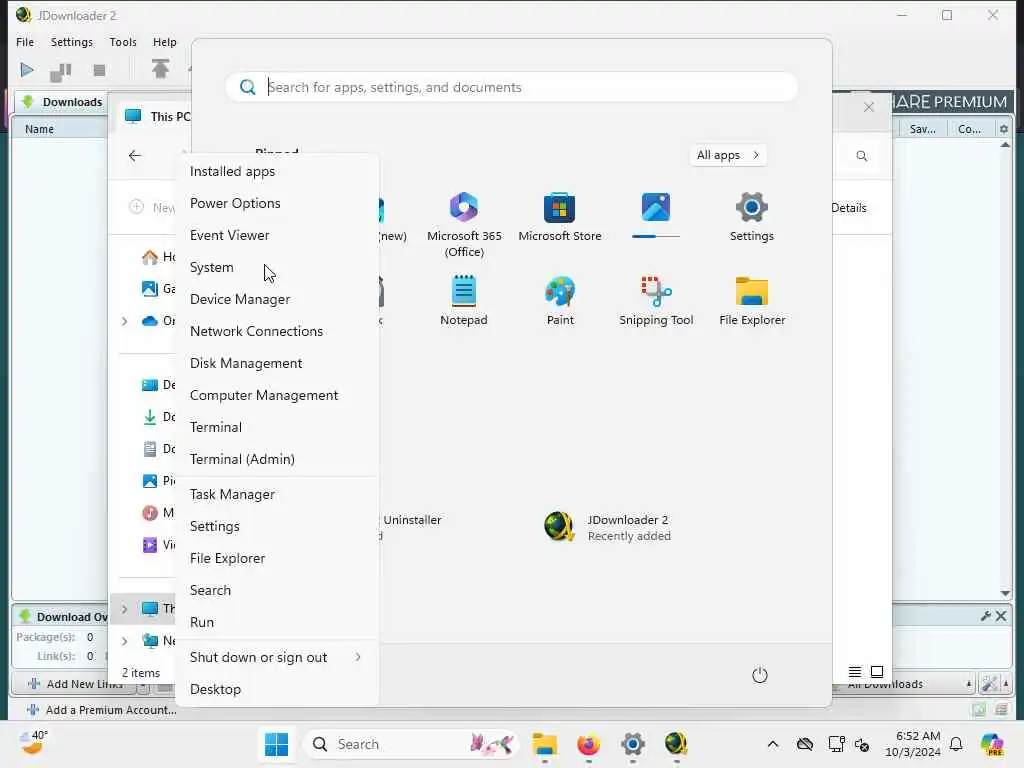Open All Downloads dropdown in JDownloader
This screenshot has width=1024, height=768.
[968, 684]
